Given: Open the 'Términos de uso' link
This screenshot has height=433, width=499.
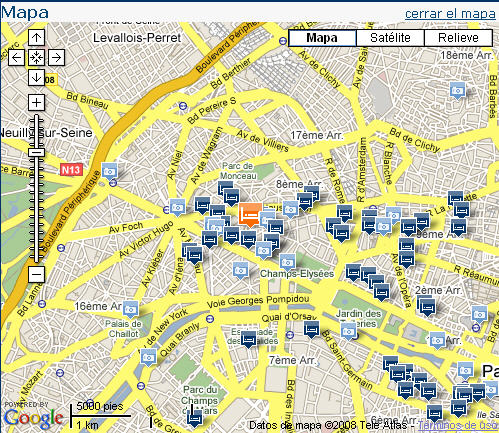Looking at the screenshot, I should click(458, 425).
